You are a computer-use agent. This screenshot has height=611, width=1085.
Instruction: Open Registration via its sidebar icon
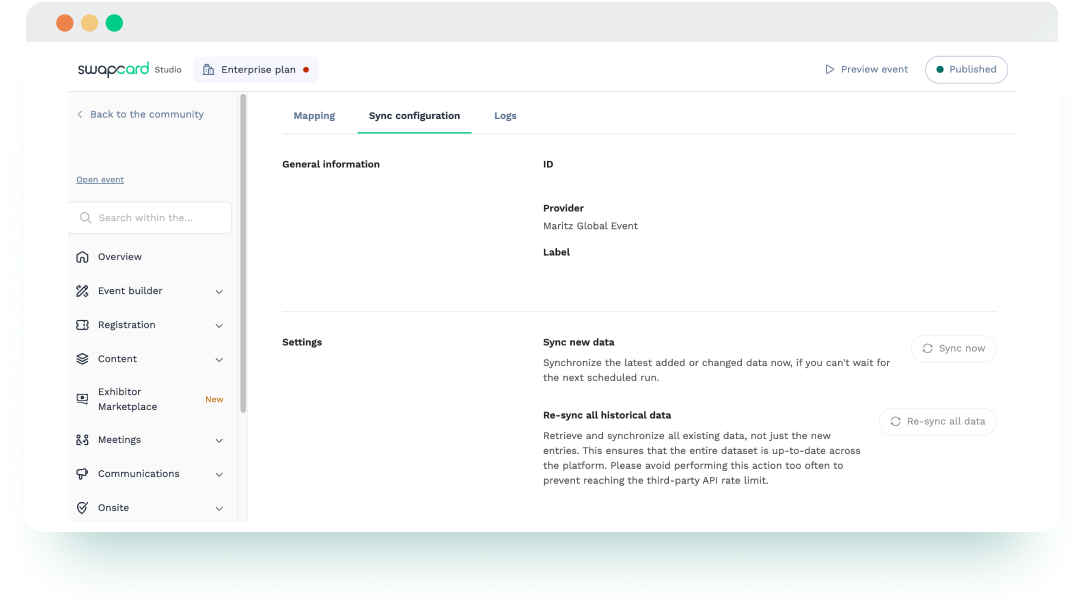pos(81,325)
